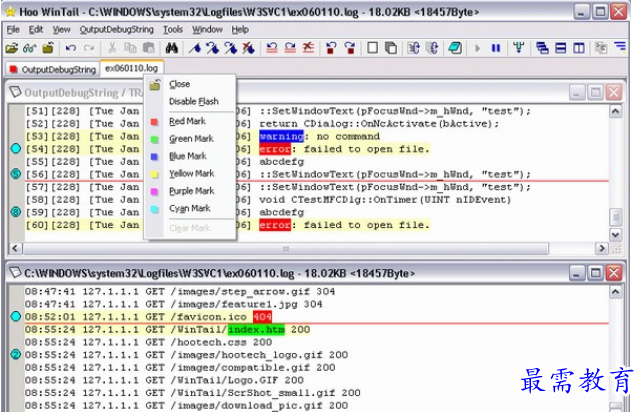Click the cyan mark beside favicon.ico line
Viewport: 642px width, 412px height.
tap(16, 316)
